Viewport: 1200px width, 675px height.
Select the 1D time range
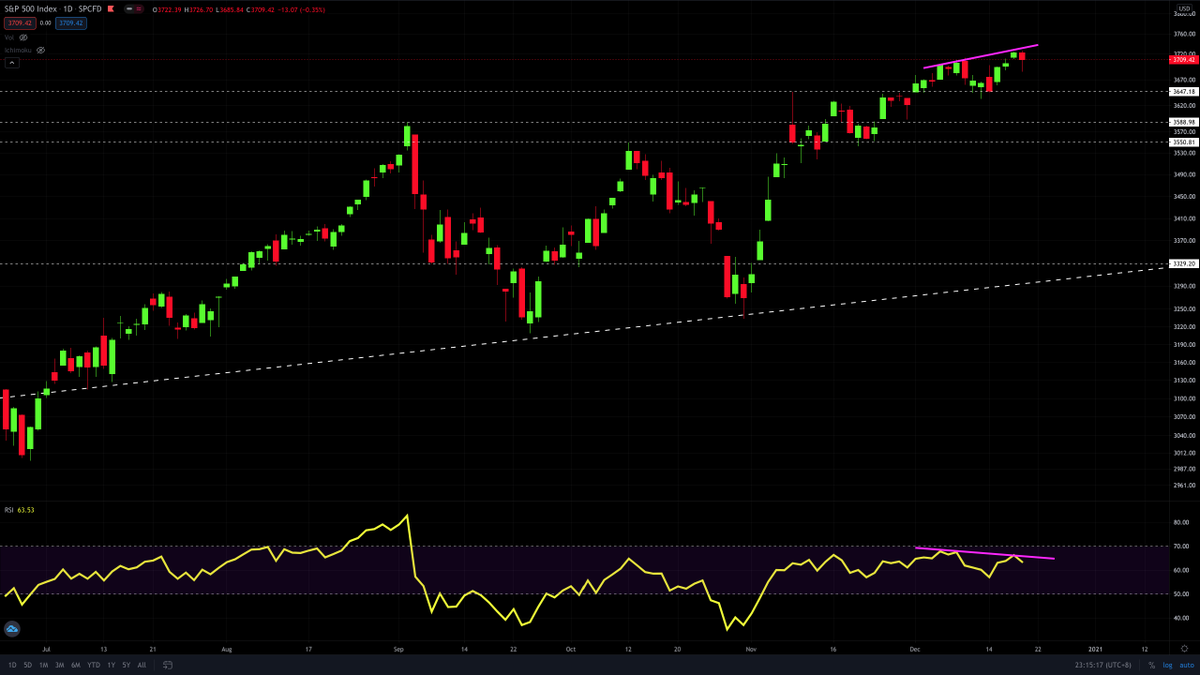click(x=12, y=665)
